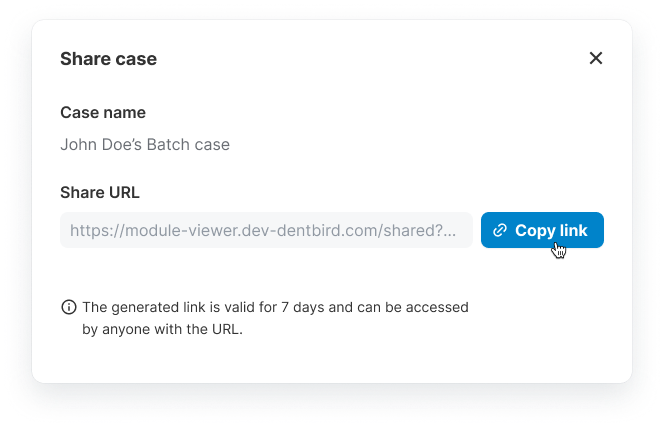
Task: Click the chain link icon
Action: (x=500, y=230)
